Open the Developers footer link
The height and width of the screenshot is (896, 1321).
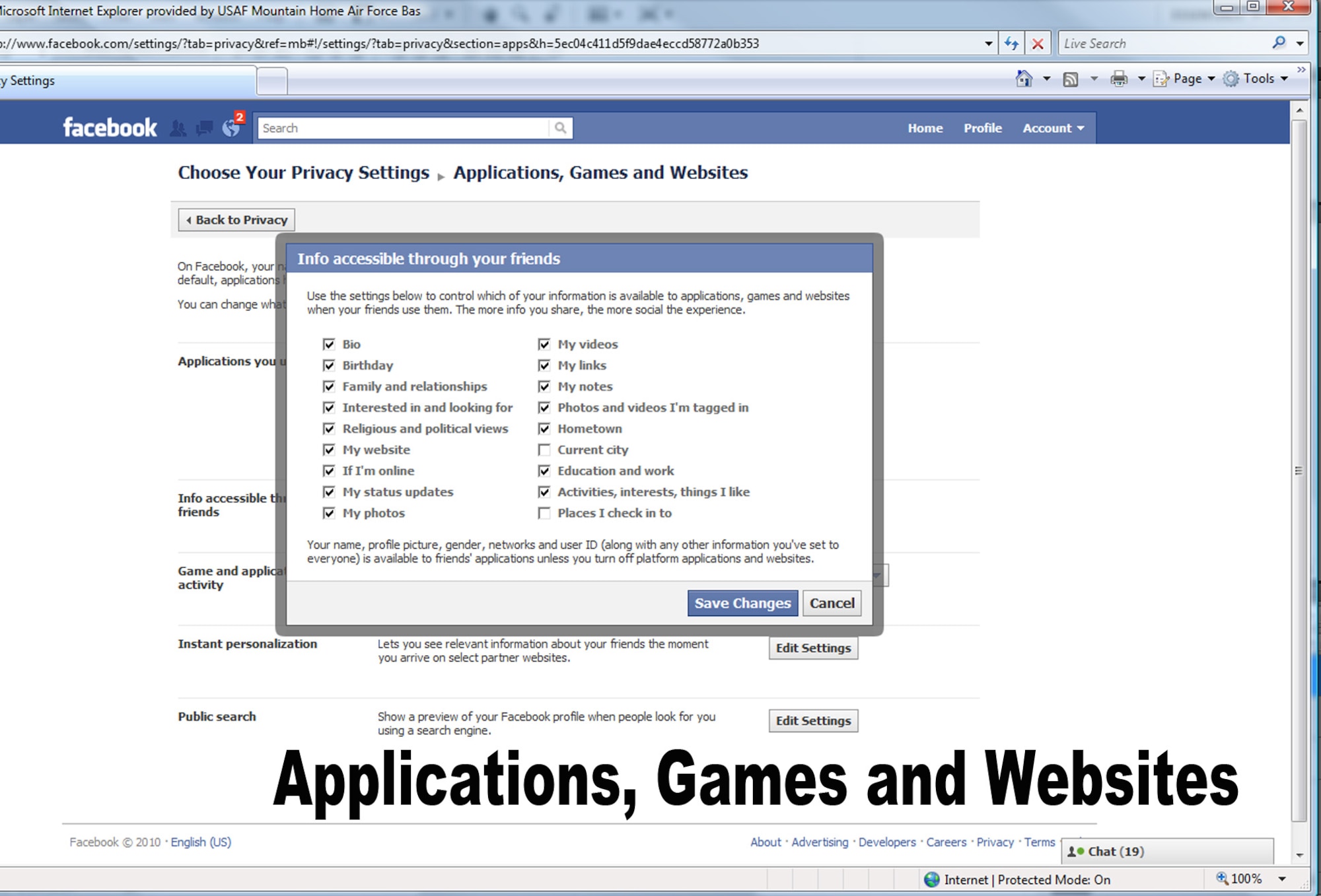887,842
